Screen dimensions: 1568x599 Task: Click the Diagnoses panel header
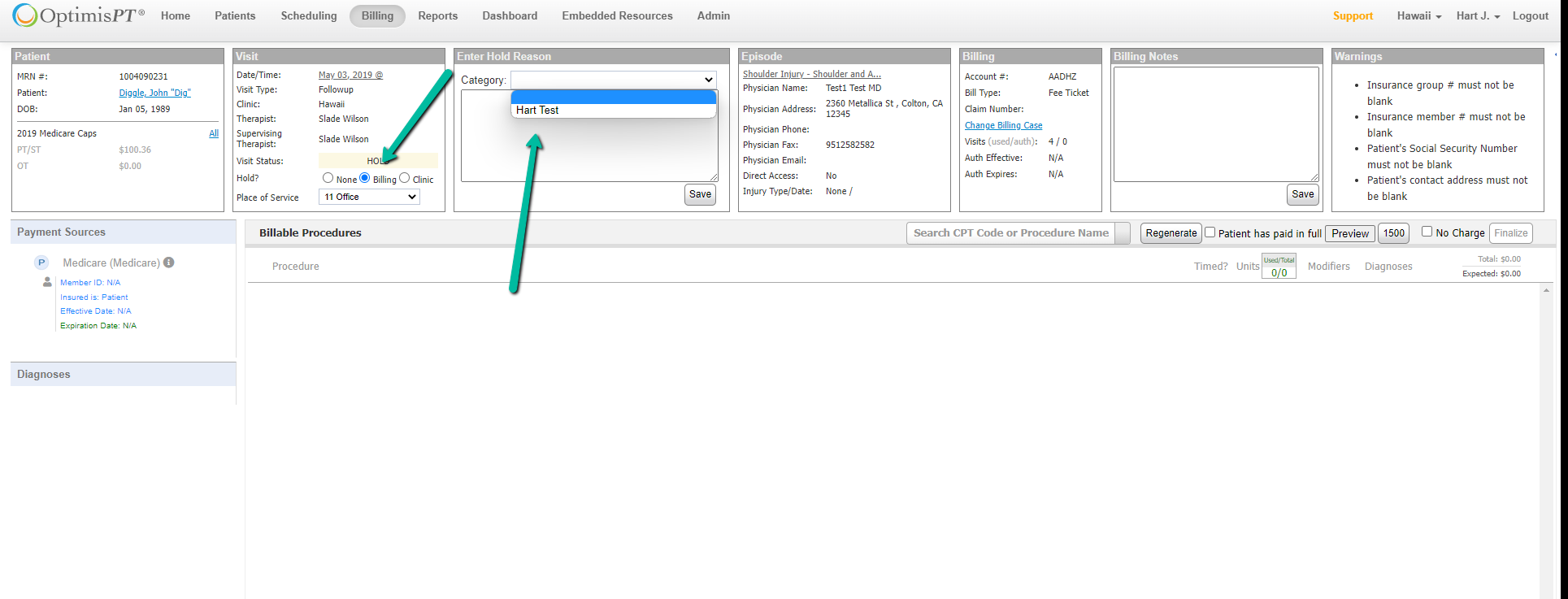click(124, 374)
